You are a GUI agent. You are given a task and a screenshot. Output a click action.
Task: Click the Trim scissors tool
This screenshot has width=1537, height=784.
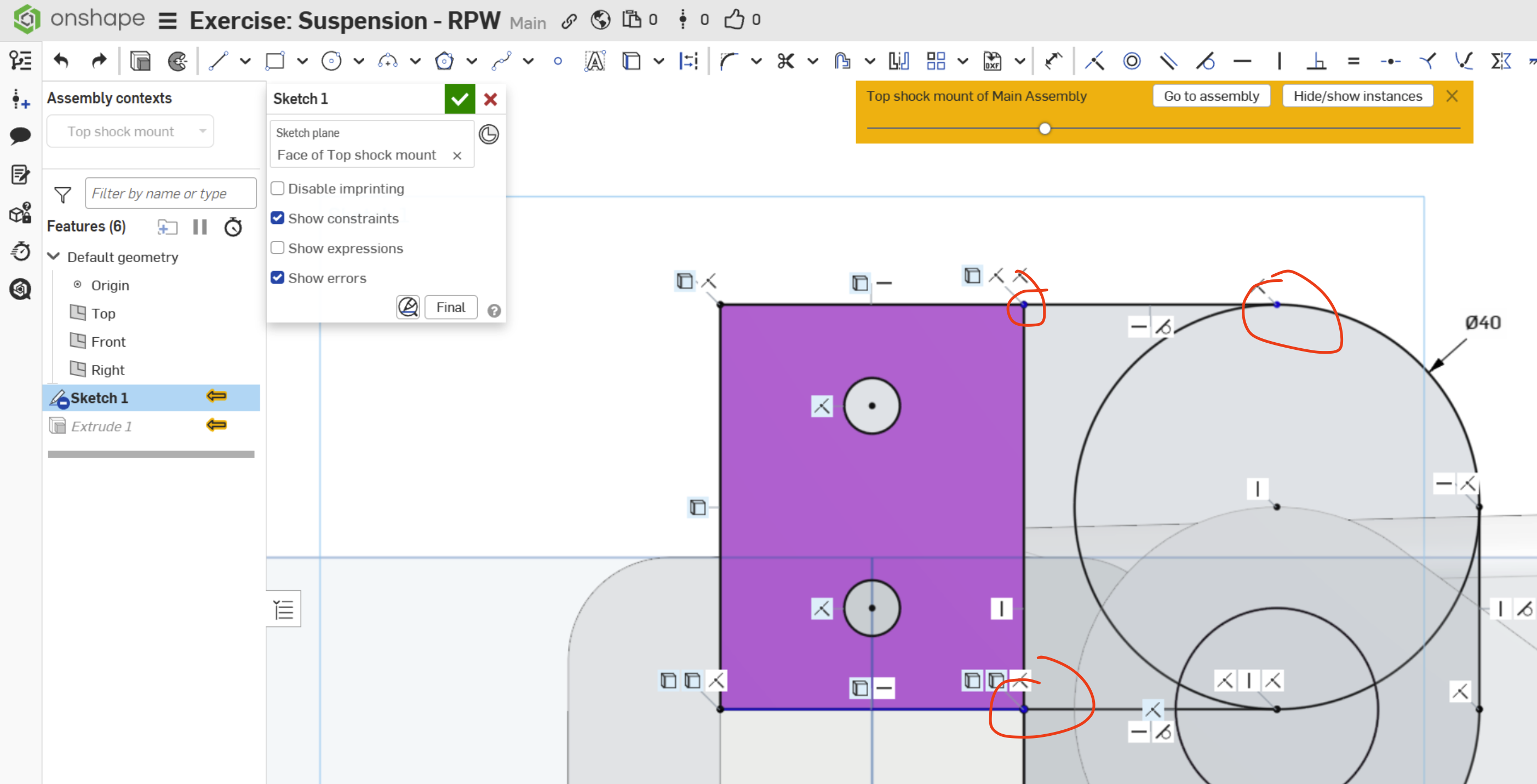(786, 61)
